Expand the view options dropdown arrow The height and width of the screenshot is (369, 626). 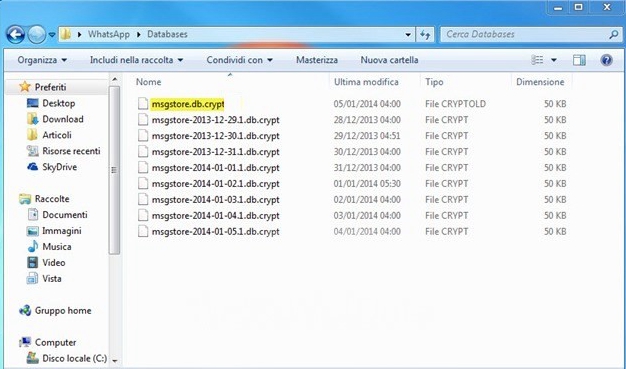point(554,60)
